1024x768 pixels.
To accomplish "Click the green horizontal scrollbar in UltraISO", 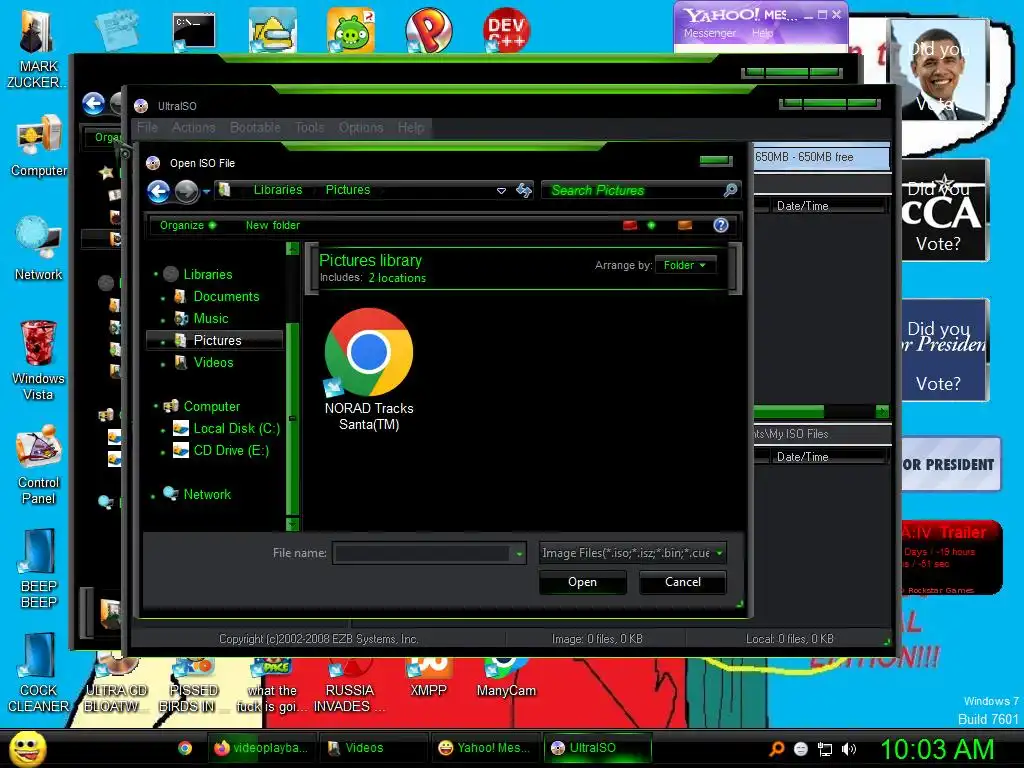I will click(788, 411).
